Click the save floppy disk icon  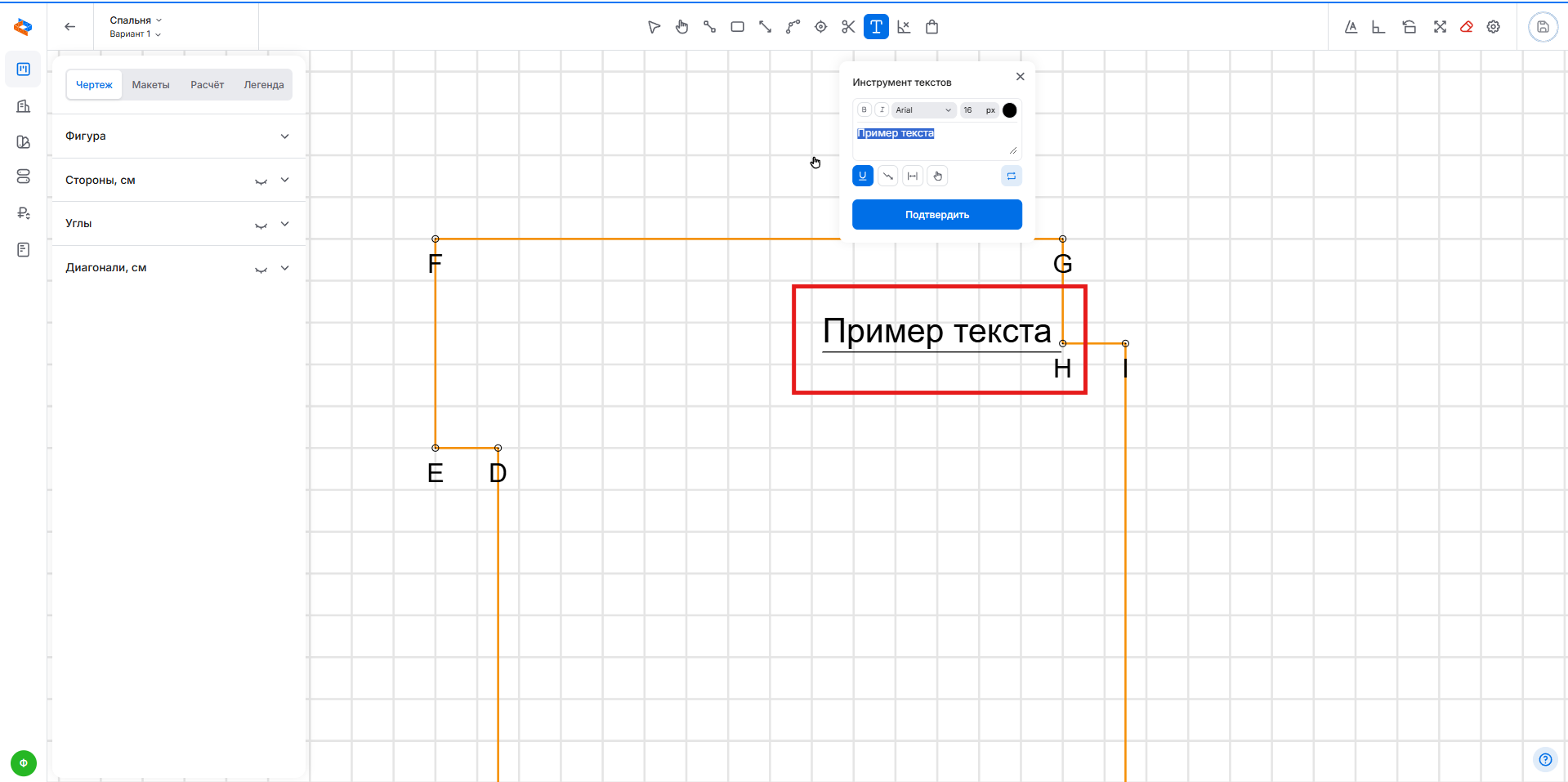pos(1543,27)
